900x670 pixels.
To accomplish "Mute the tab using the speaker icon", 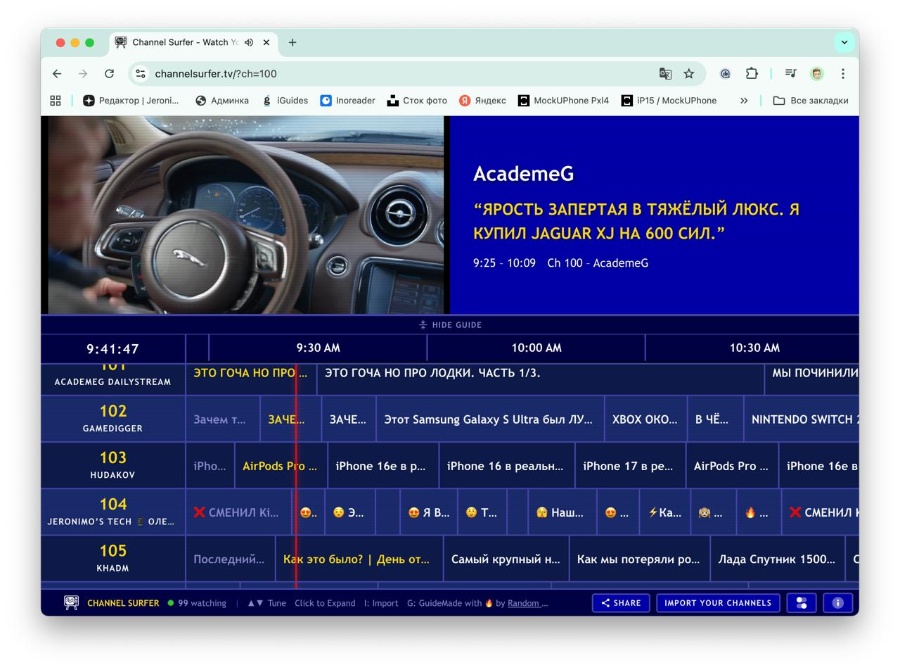I will (248, 43).
